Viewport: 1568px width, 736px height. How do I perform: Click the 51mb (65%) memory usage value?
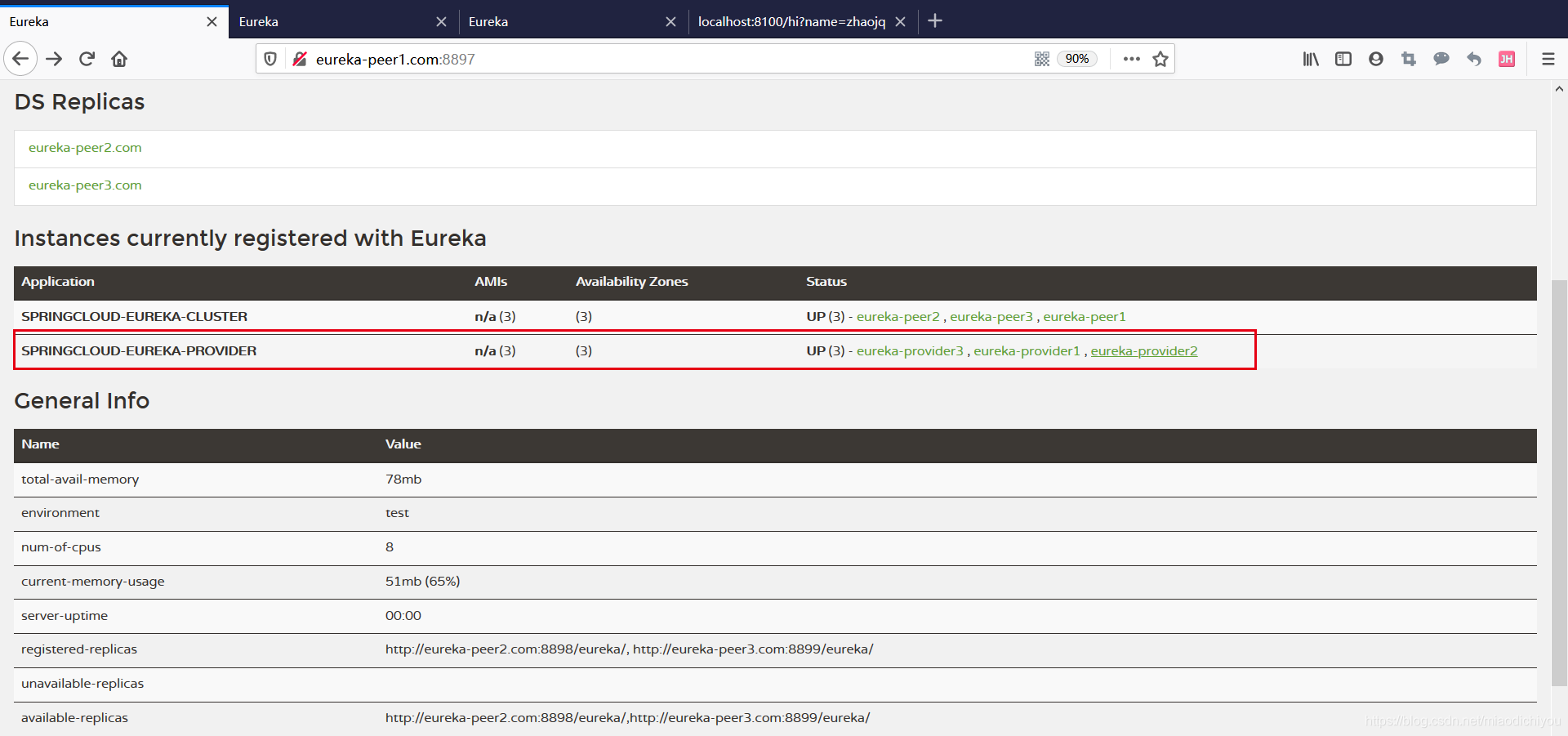pos(423,582)
